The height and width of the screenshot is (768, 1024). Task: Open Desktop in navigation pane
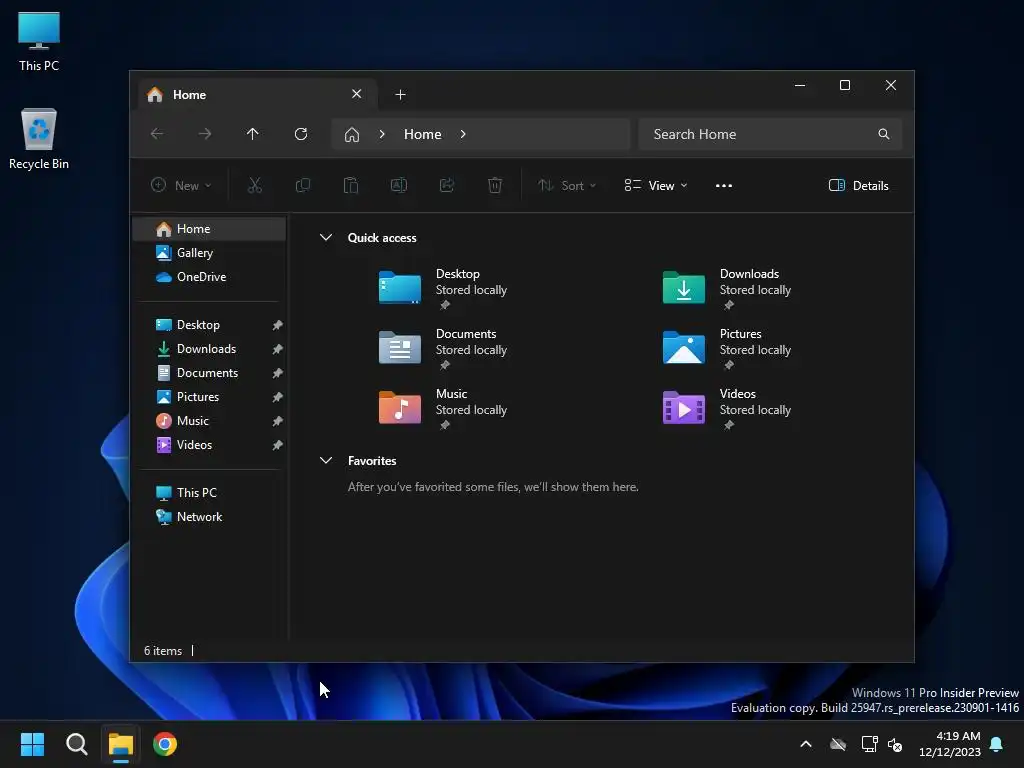coord(199,325)
